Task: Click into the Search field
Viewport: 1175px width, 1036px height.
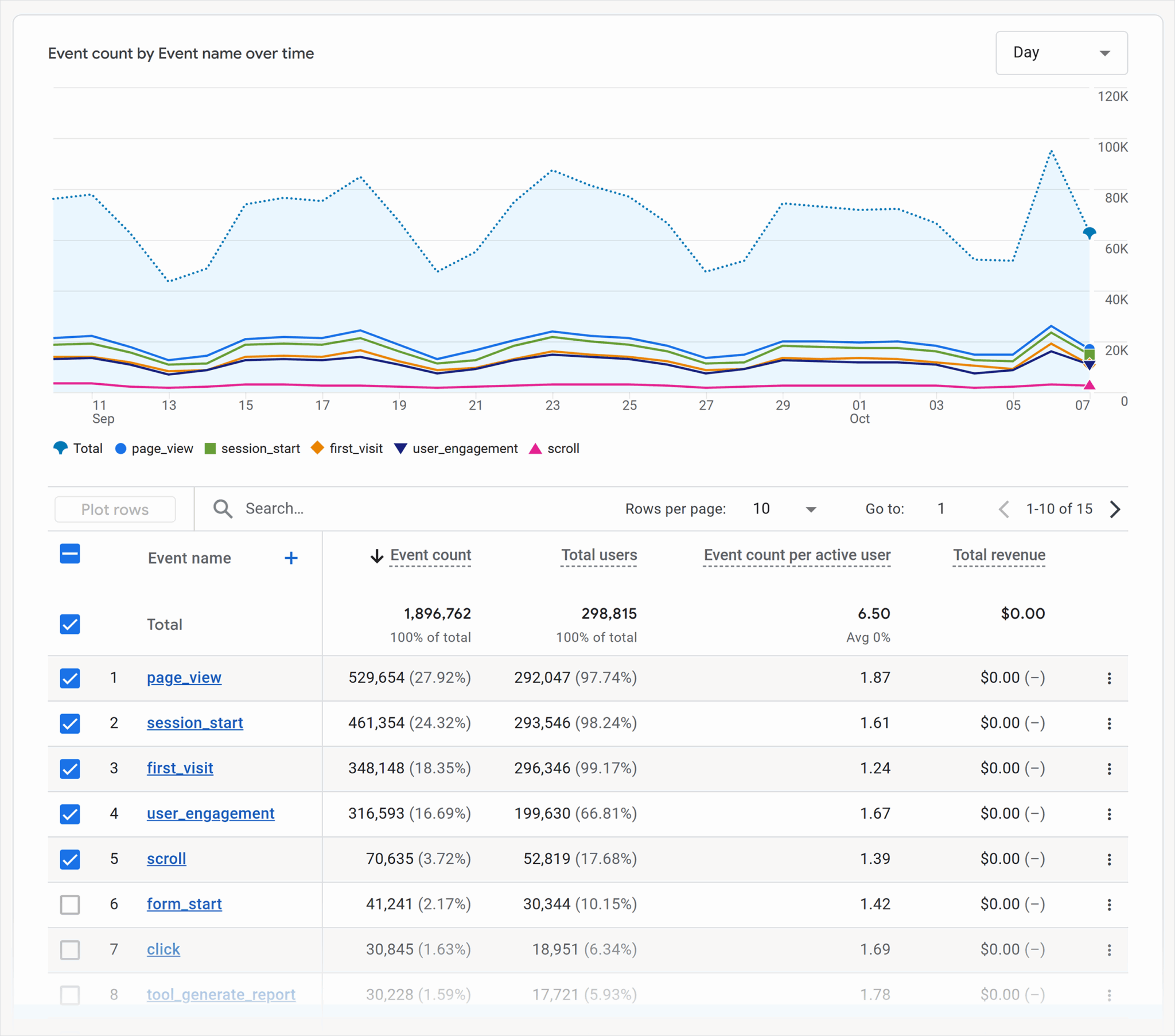Action: [402, 509]
